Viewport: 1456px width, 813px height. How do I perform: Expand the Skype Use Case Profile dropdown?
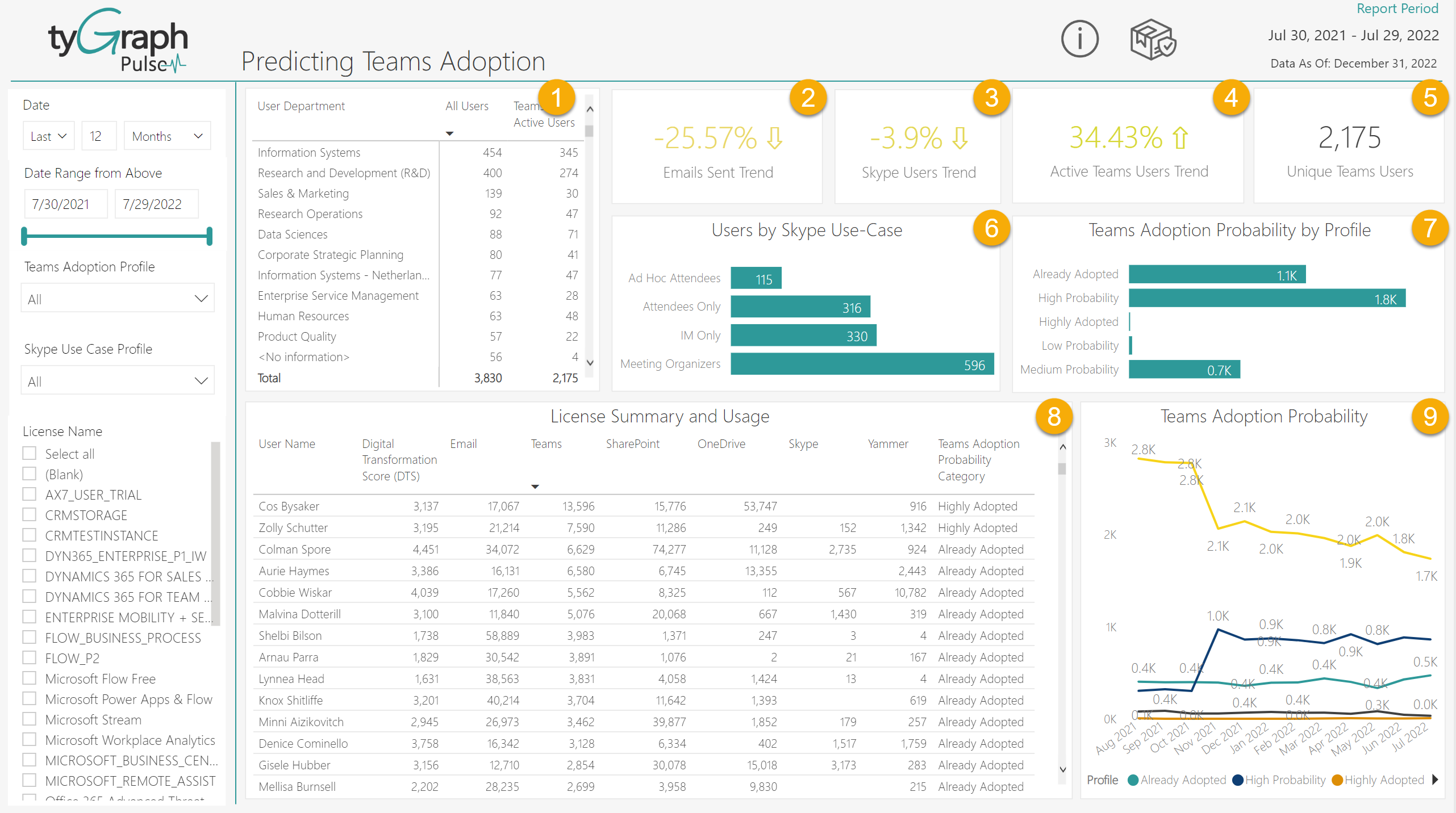click(x=118, y=381)
